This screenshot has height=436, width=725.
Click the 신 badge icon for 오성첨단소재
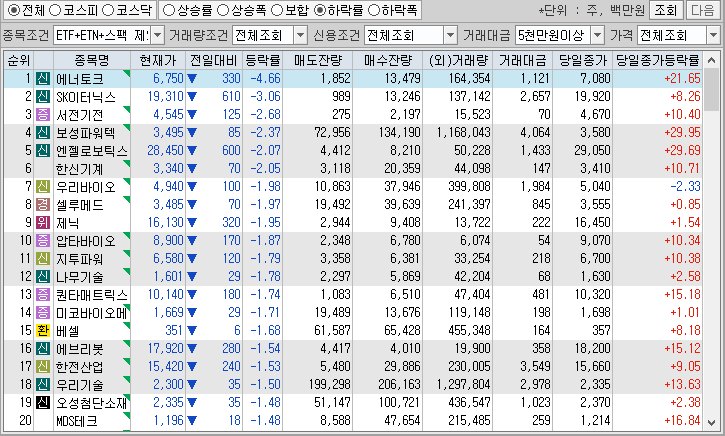click(43, 403)
